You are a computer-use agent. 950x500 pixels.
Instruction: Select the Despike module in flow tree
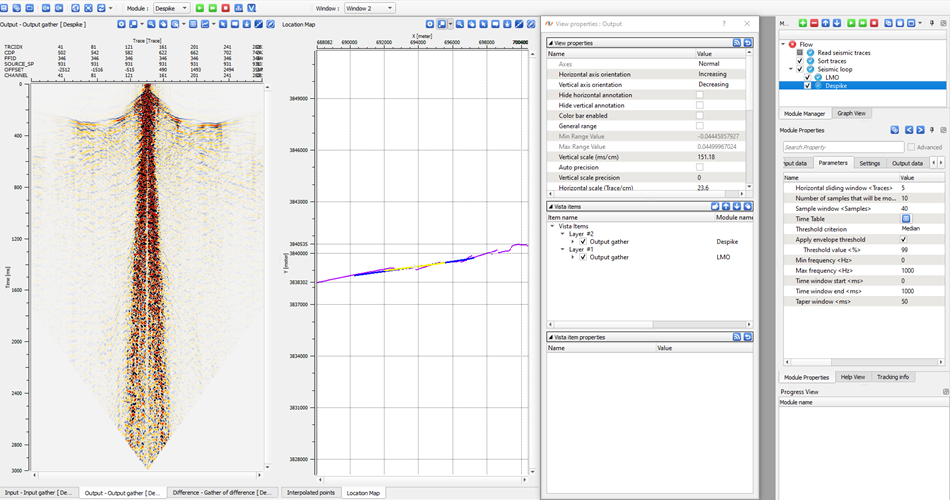pos(838,85)
